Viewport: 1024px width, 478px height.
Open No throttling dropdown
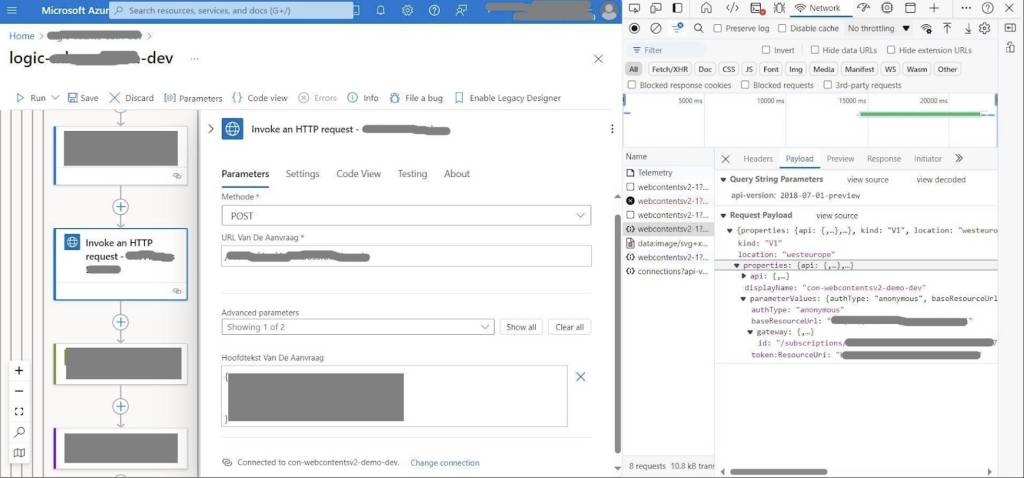878,29
